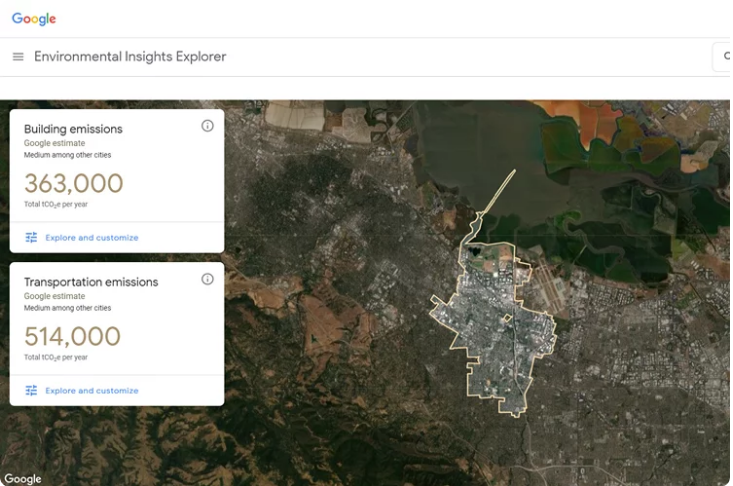Click the search field at top right
This screenshot has width=733, height=486.
click(x=721, y=57)
